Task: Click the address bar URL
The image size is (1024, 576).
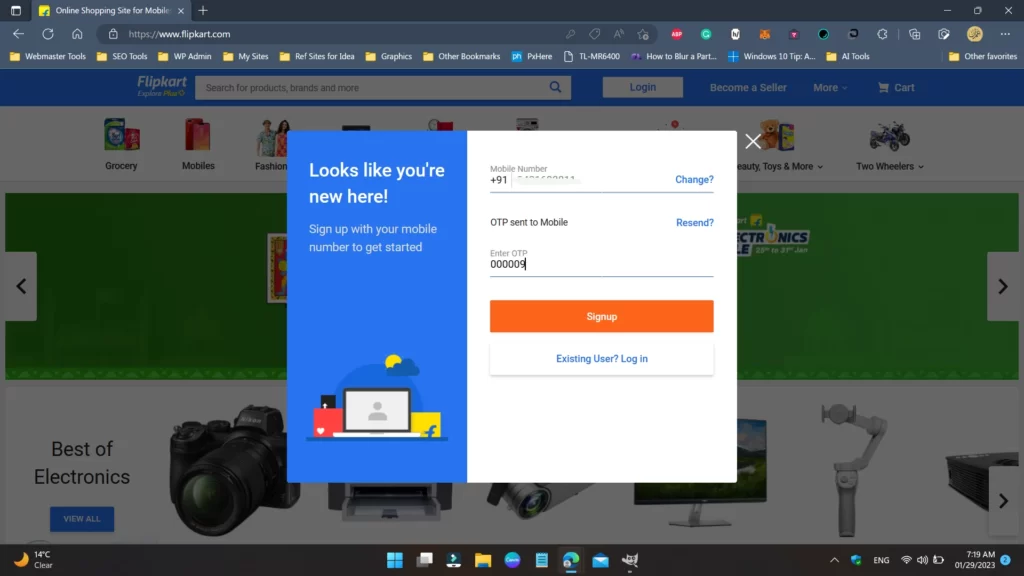Action: coord(180,34)
